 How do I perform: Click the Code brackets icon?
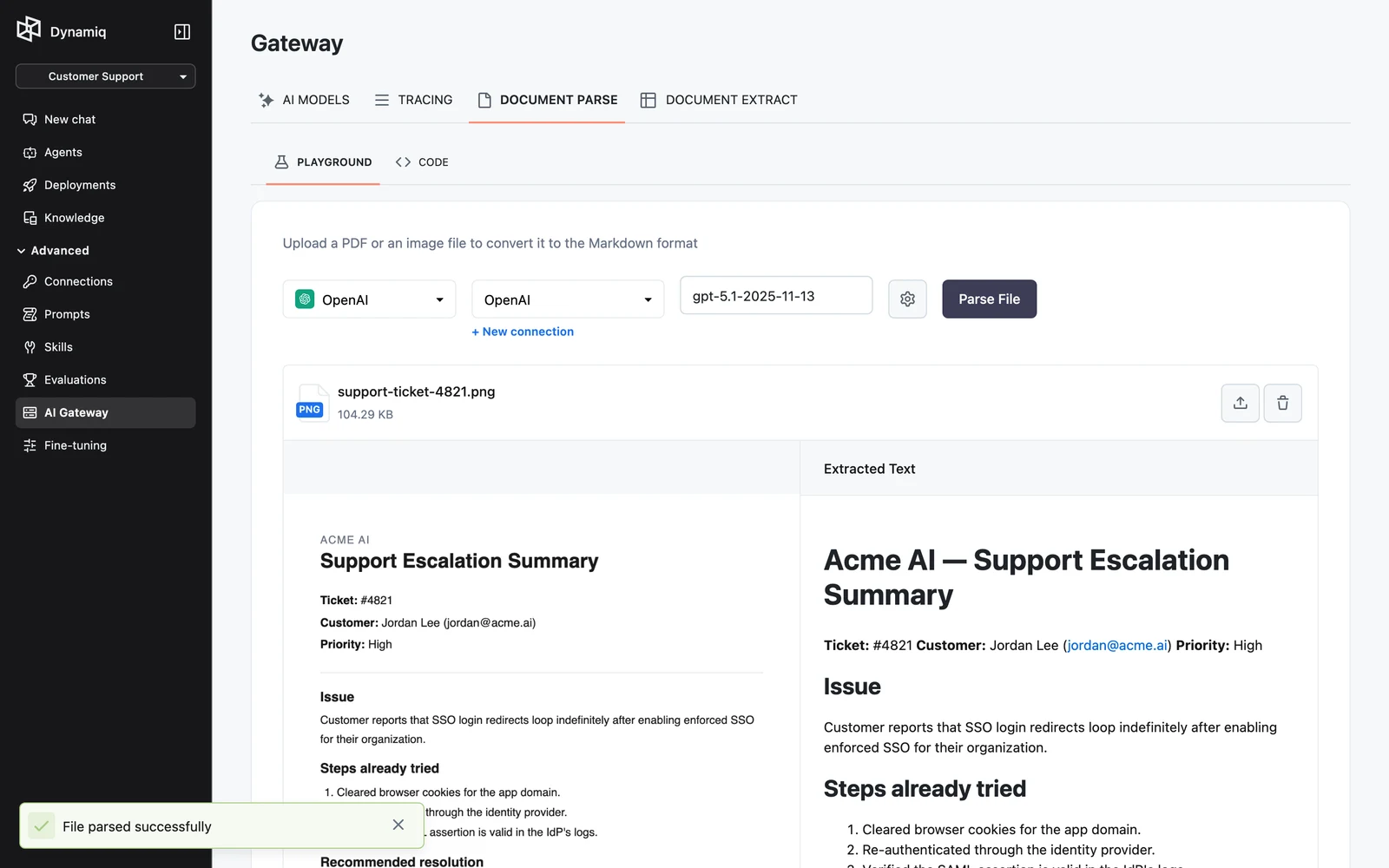(403, 162)
